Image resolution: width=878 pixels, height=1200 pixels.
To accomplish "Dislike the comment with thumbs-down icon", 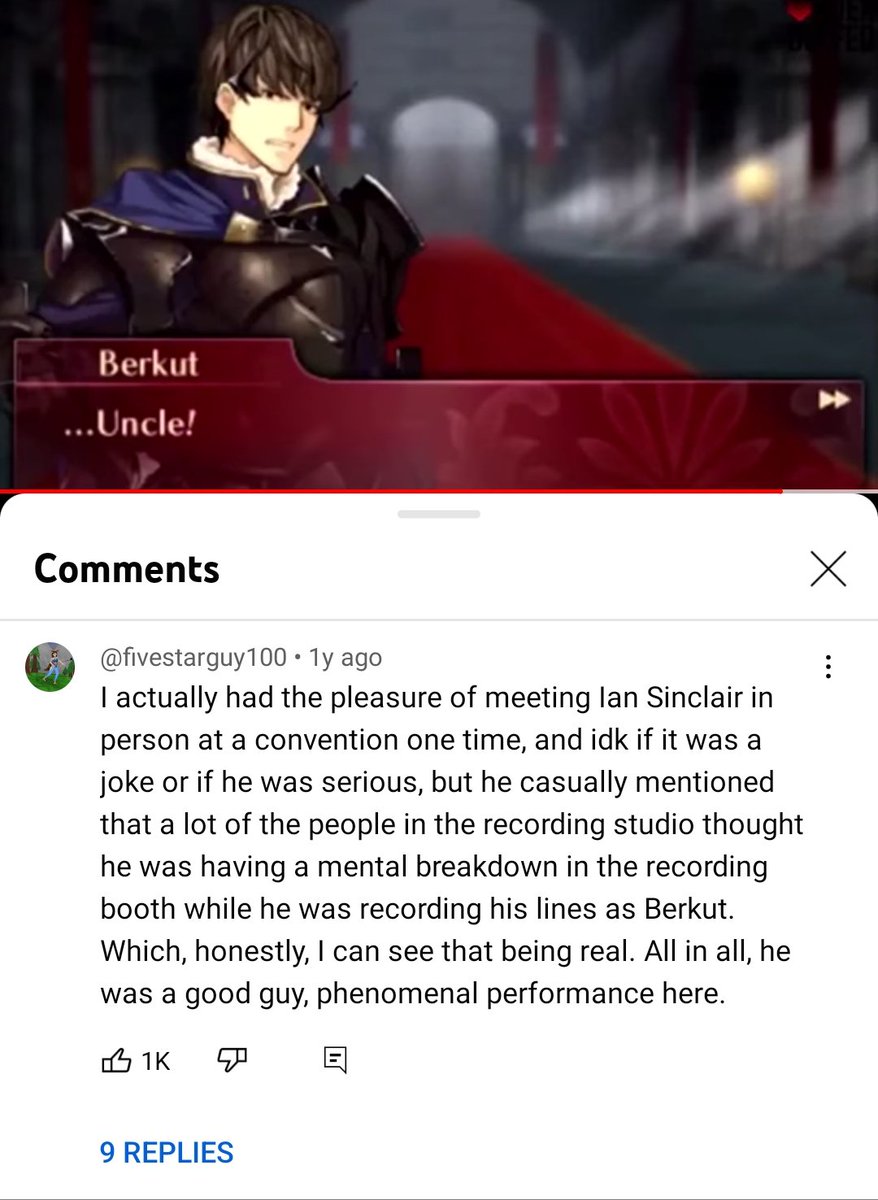I will [232, 1061].
